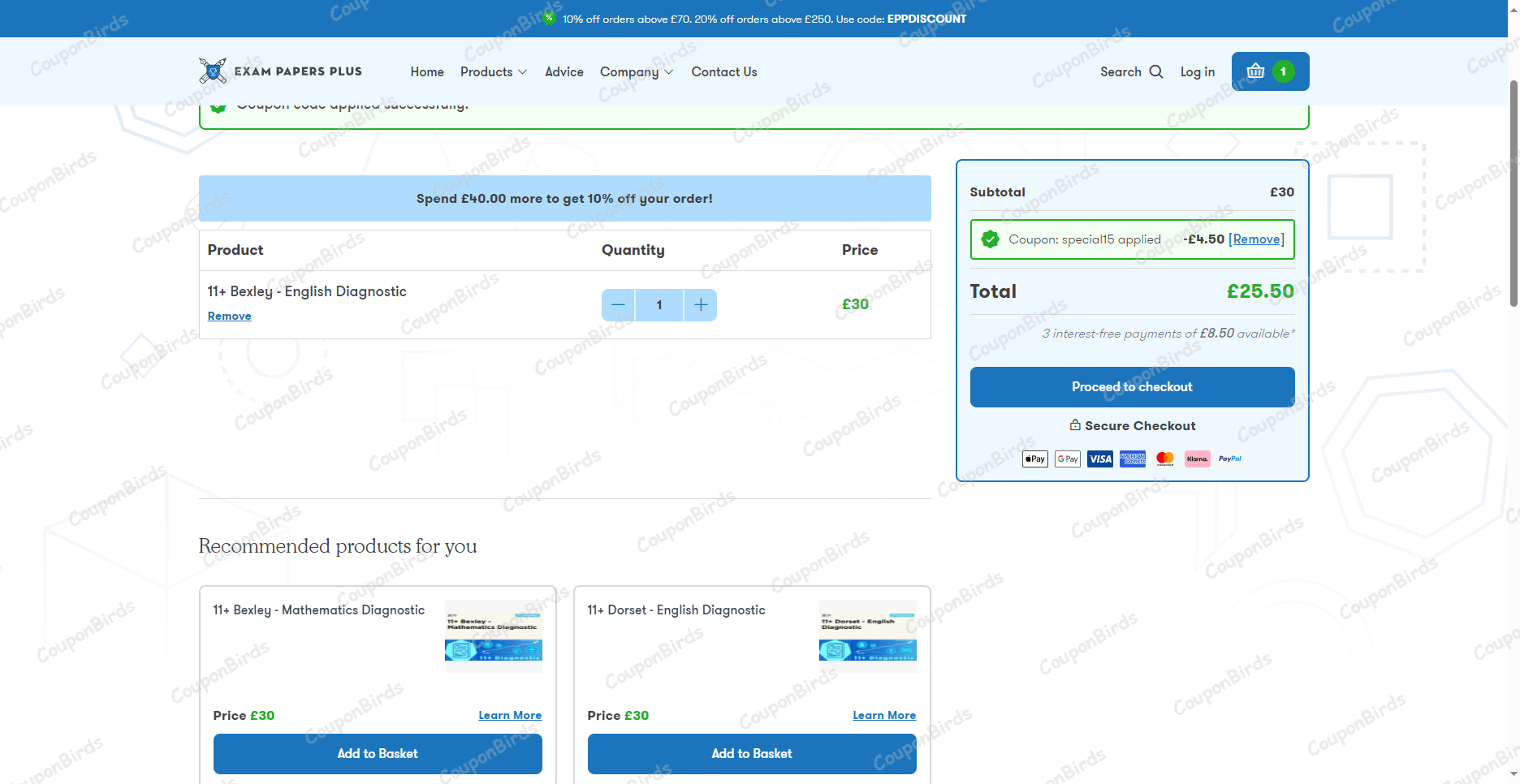Open the basket icon button
1520x784 pixels.
[x=1269, y=71]
